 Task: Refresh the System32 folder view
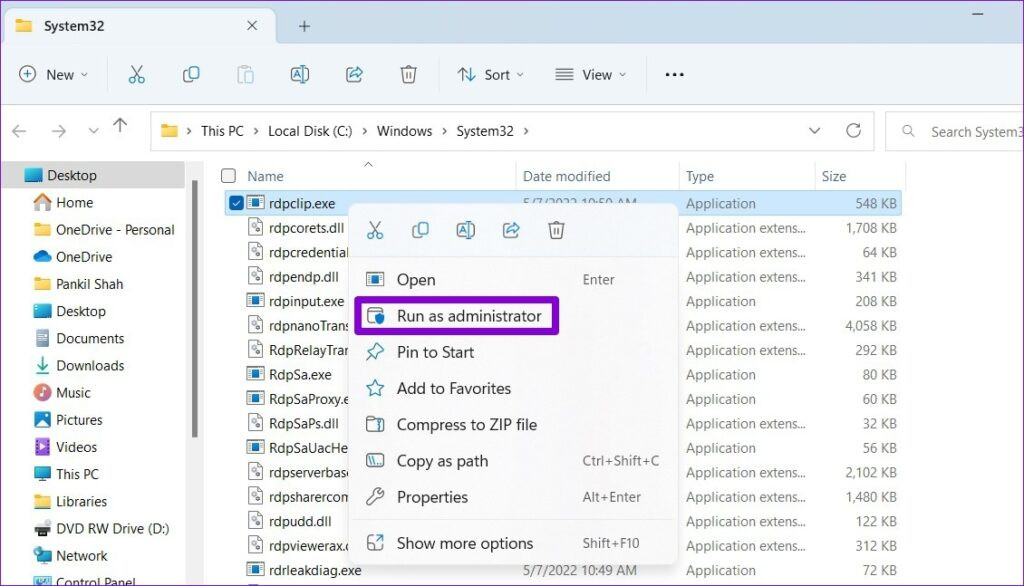853,131
